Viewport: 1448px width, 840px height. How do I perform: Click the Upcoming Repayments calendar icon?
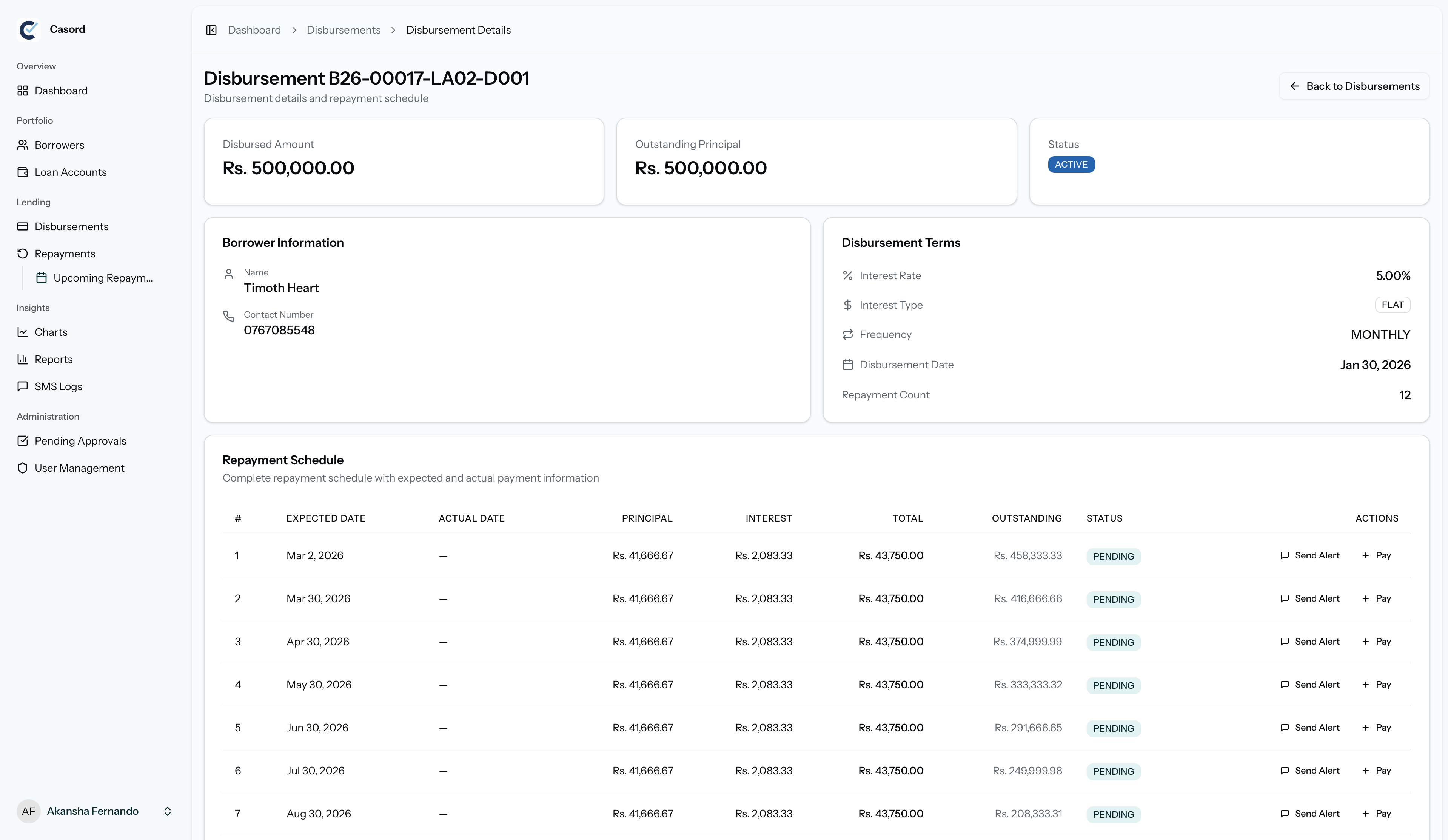pos(42,277)
